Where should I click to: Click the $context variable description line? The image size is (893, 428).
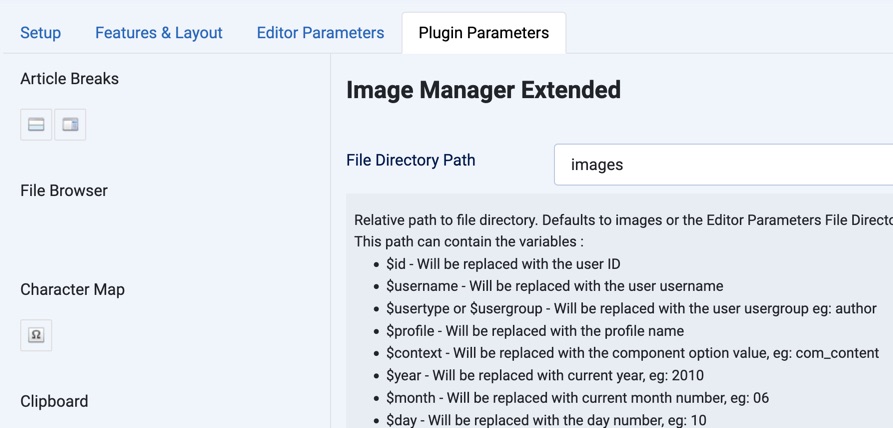(632, 353)
